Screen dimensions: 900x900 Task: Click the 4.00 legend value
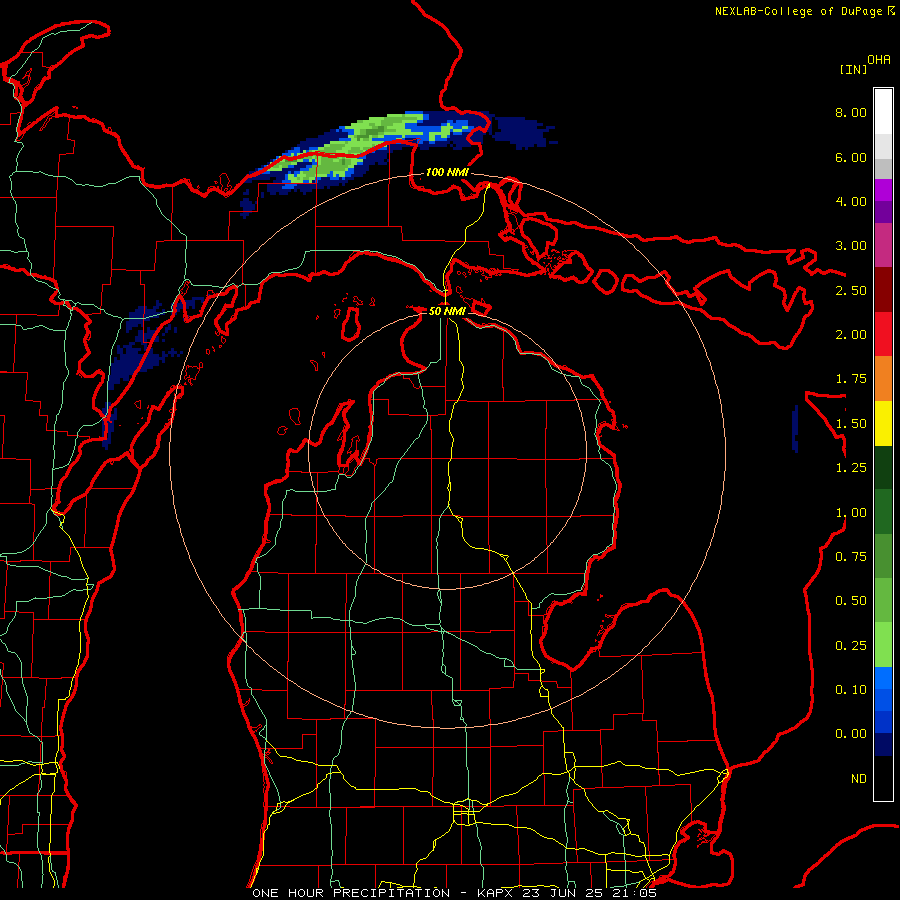click(851, 201)
